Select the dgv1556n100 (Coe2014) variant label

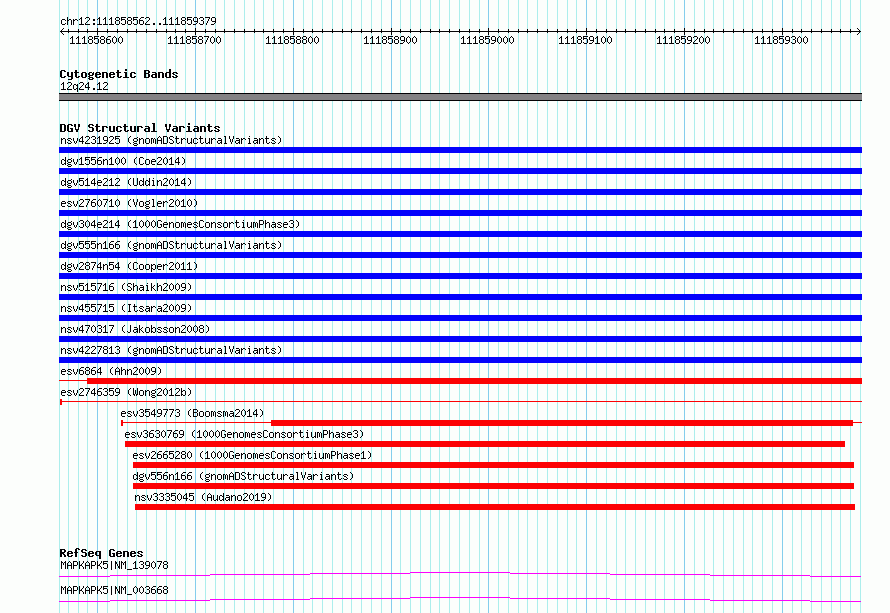123,161
